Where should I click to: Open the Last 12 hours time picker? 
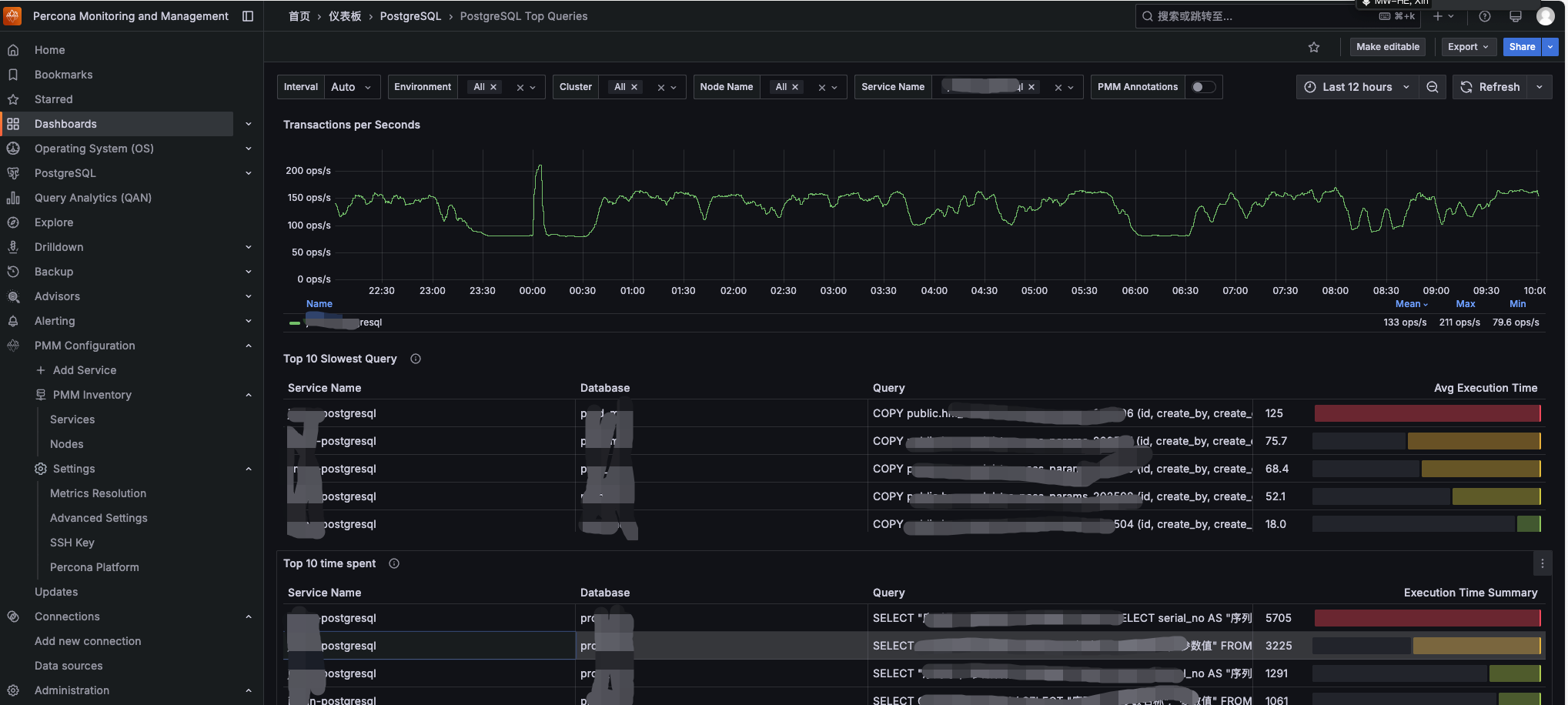pyautogui.click(x=1357, y=87)
